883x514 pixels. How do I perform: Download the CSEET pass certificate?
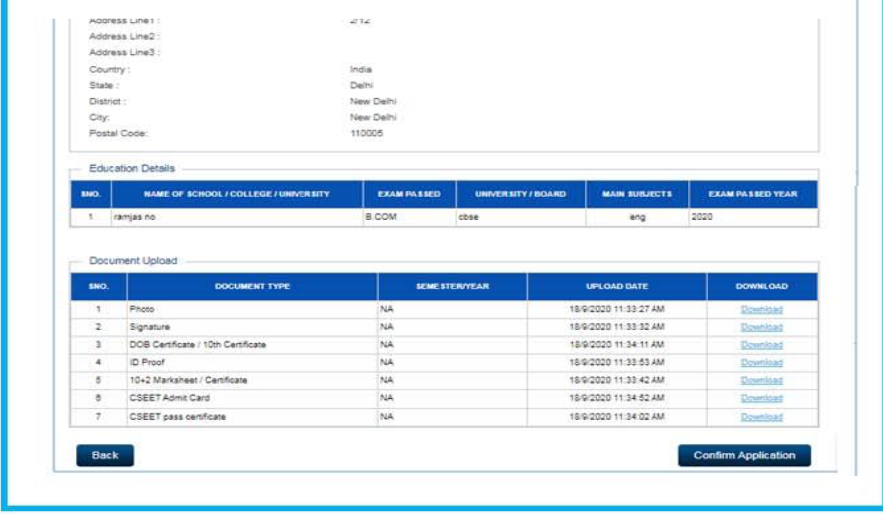(x=761, y=417)
